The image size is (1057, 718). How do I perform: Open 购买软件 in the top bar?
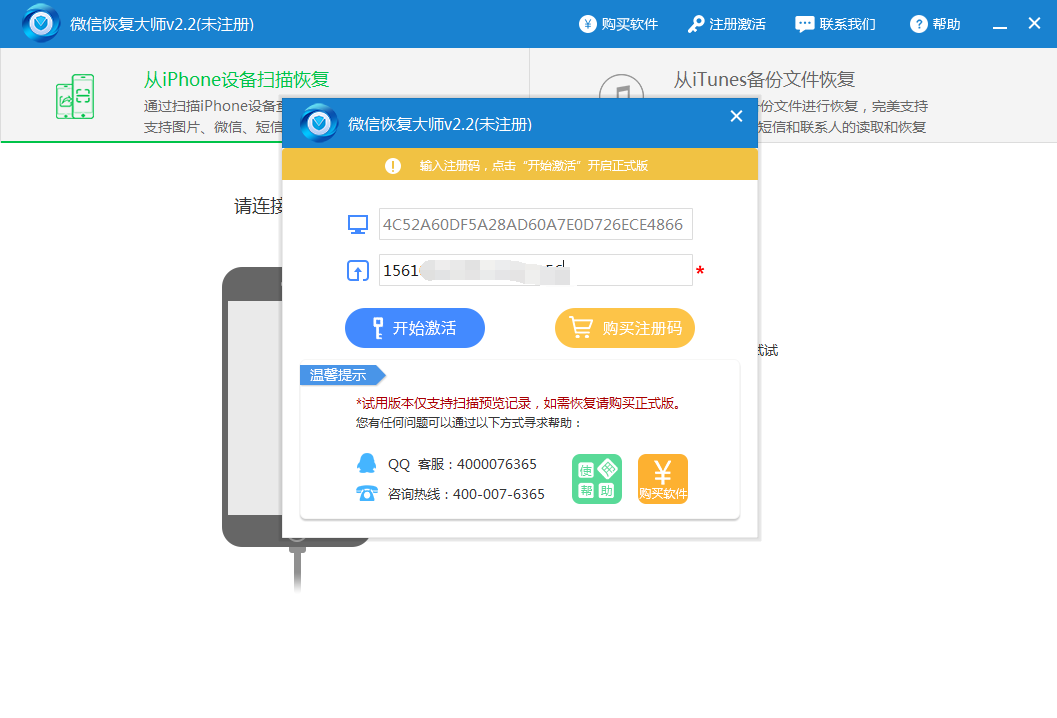tap(618, 24)
